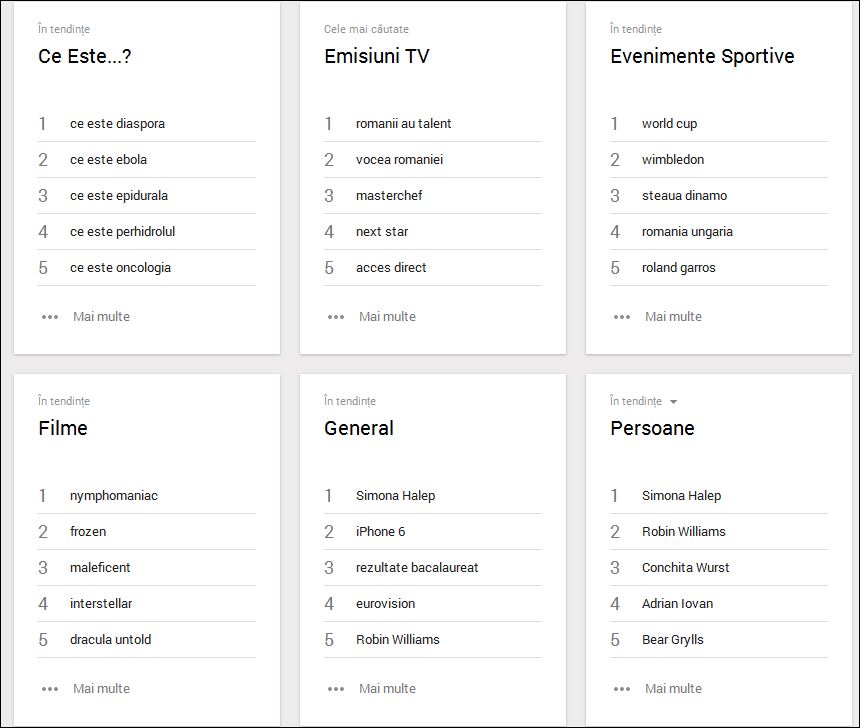Expand Mai multe in Ce Este card
860x728 pixels.
pyautogui.click(x=101, y=317)
